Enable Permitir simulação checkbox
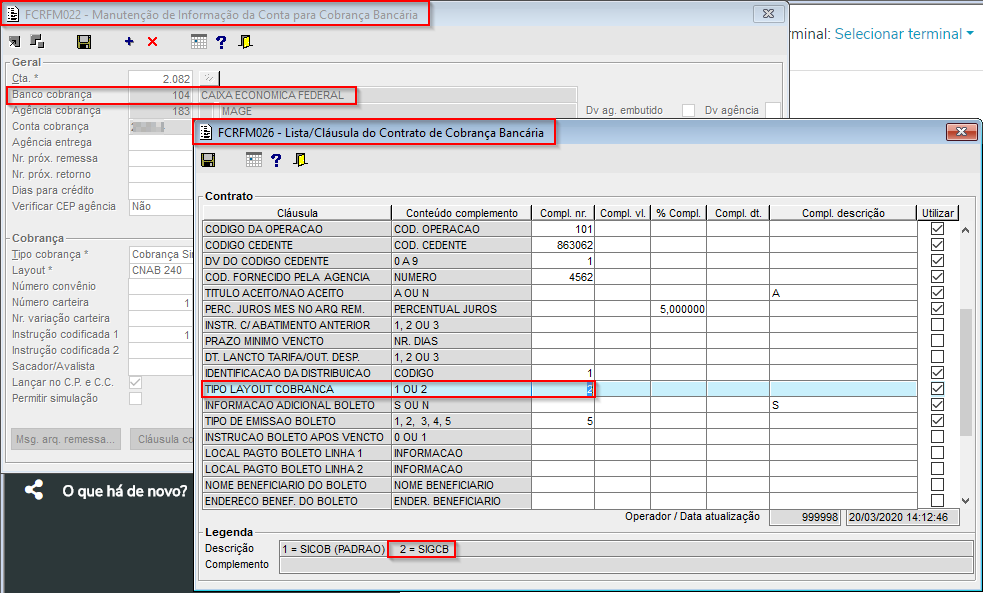This screenshot has height=593, width=983. coord(135,398)
